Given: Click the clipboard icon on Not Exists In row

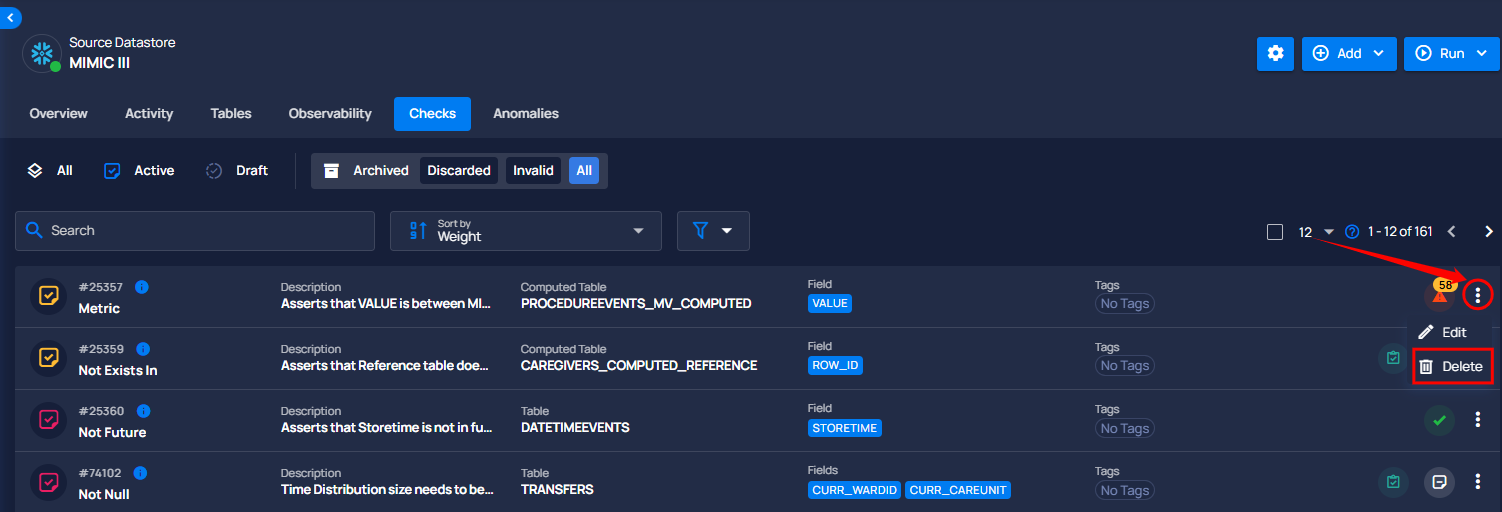Looking at the screenshot, I should point(1392,358).
